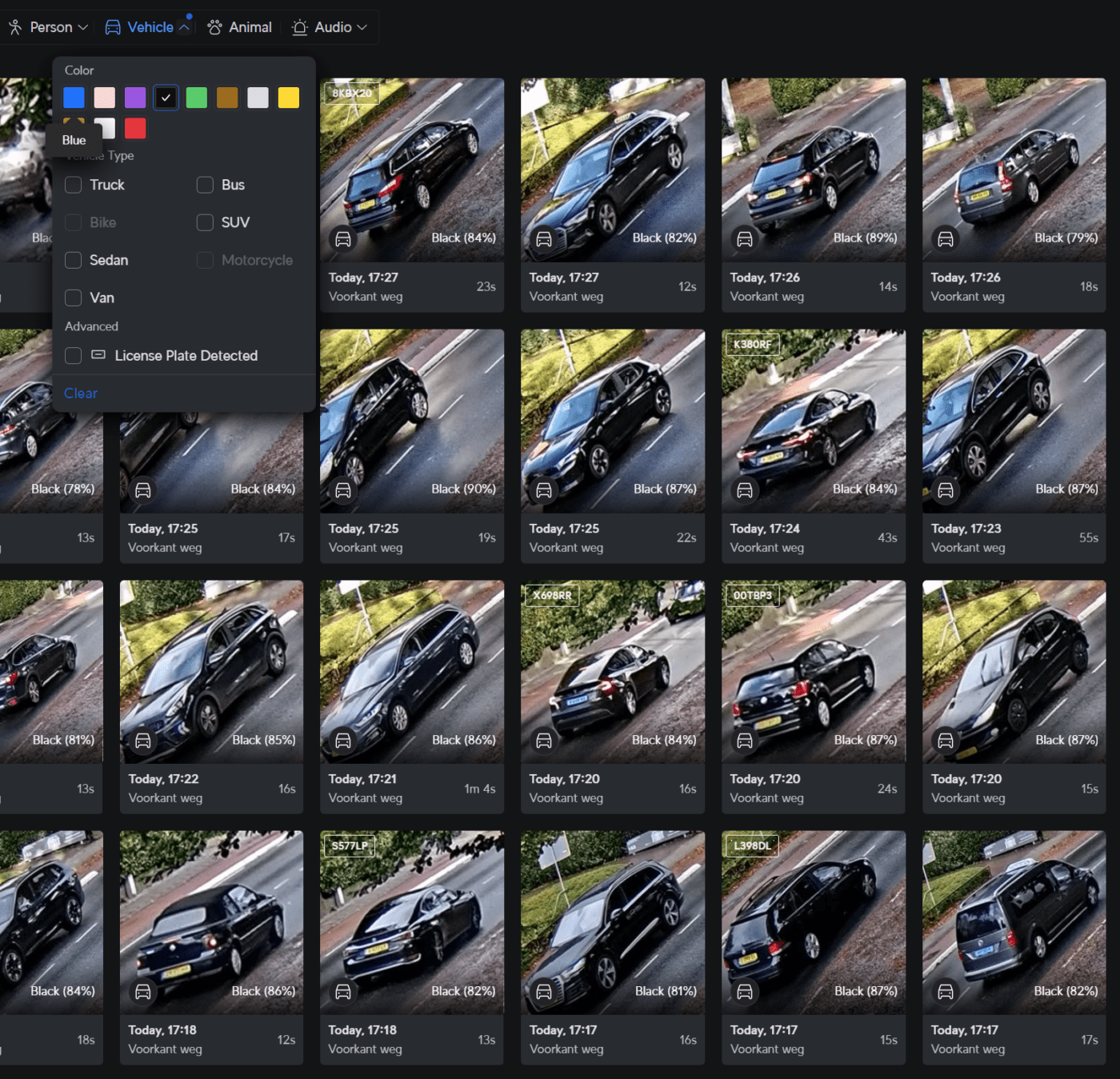This screenshot has height=1079, width=1120.
Task: Open the Person filter dropdown
Action: click(47, 27)
